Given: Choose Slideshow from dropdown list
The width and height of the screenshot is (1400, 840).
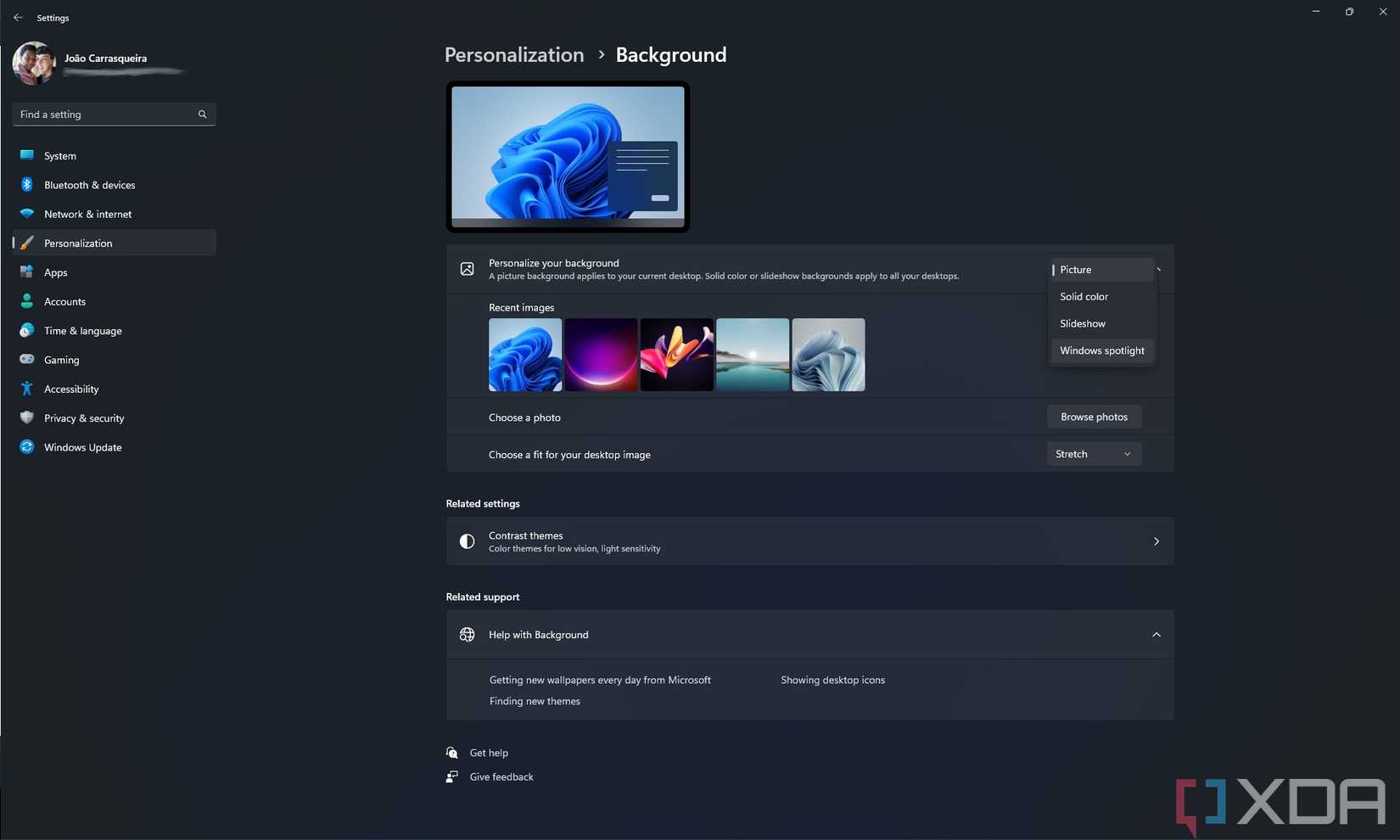Looking at the screenshot, I should tap(1102, 323).
